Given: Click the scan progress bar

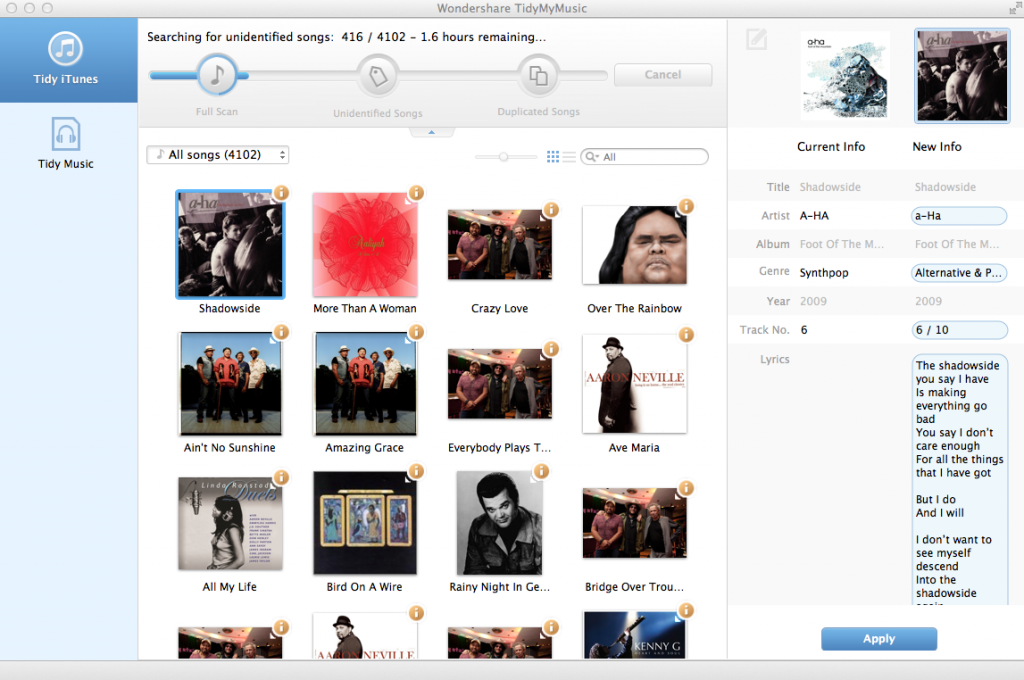Looking at the screenshot, I should click(x=378, y=76).
